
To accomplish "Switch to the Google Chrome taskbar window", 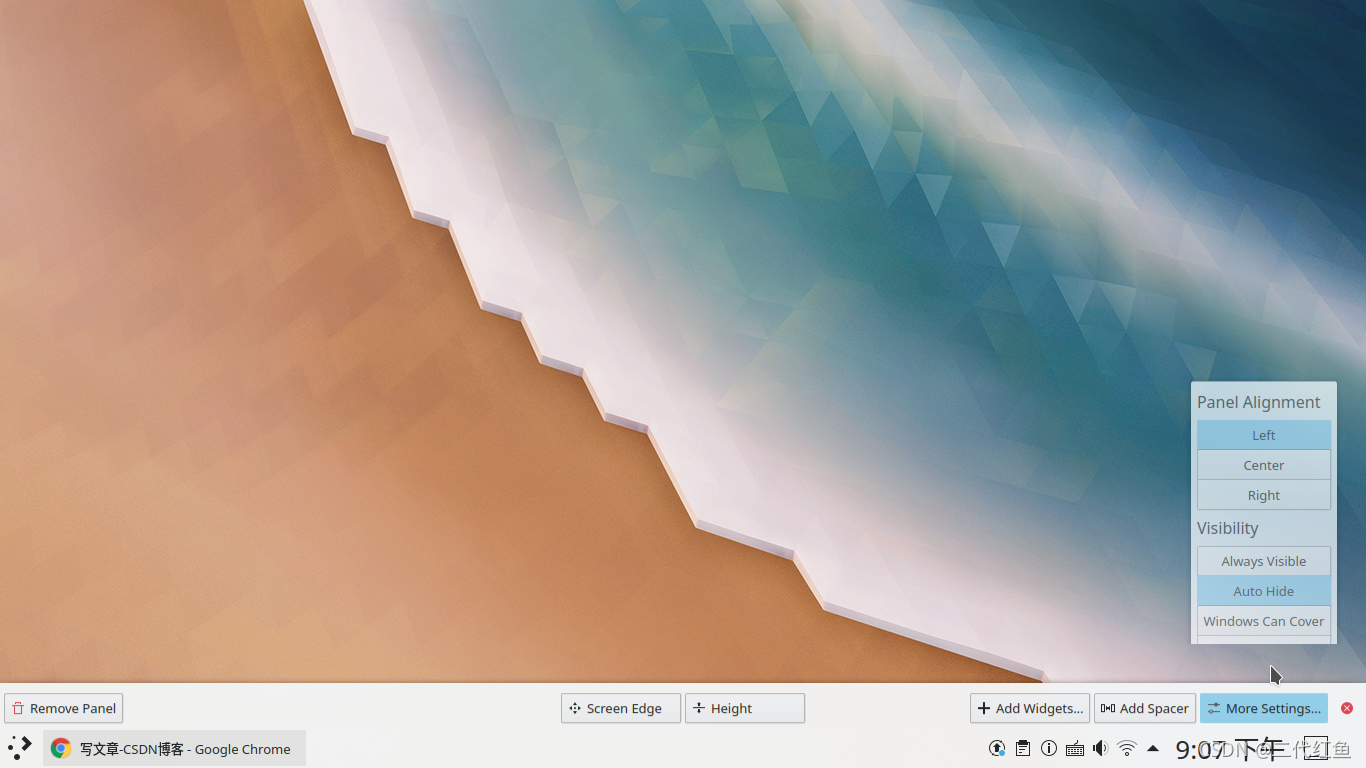I will pyautogui.click(x=174, y=748).
